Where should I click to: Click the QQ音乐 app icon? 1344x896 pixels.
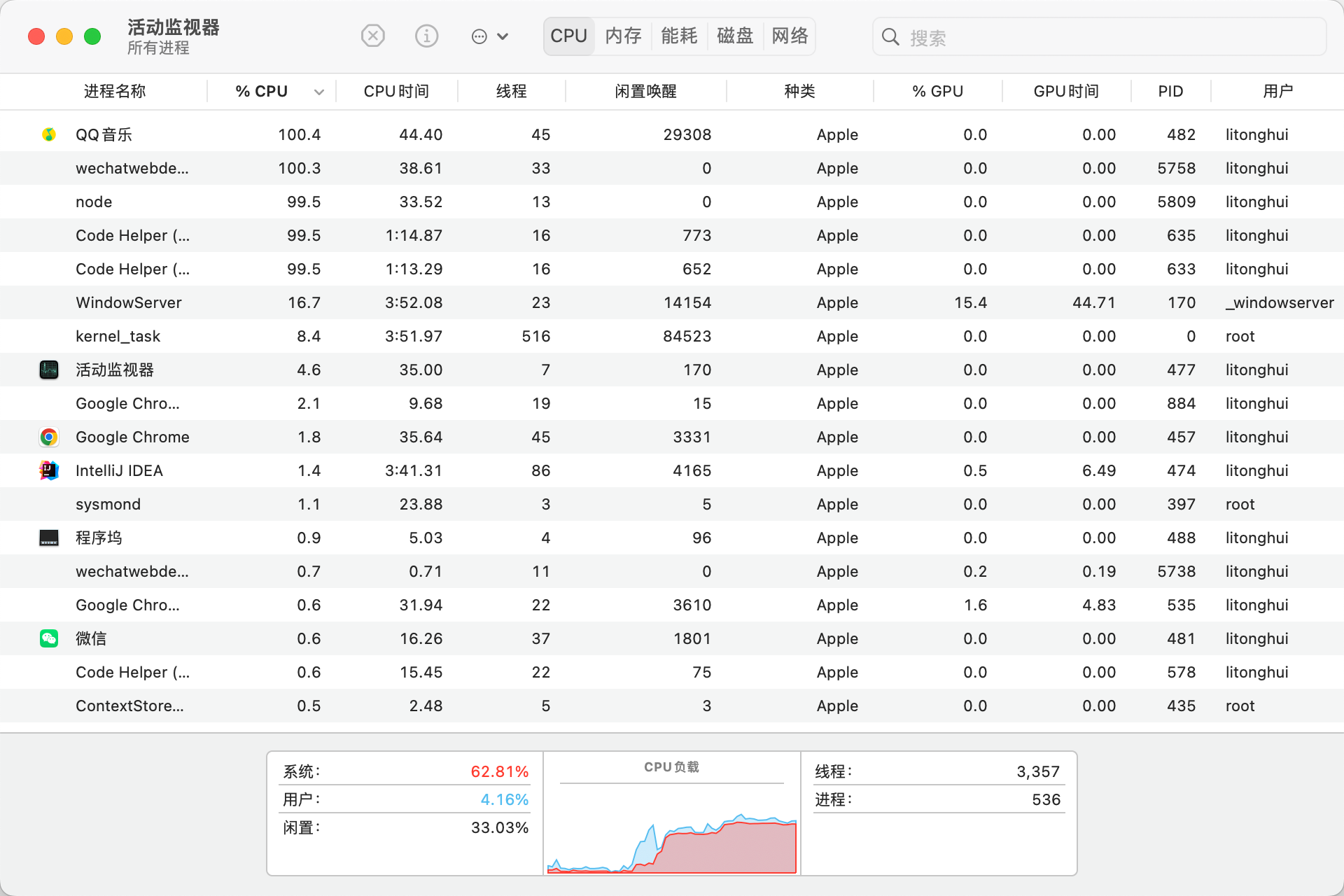click(x=49, y=134)
